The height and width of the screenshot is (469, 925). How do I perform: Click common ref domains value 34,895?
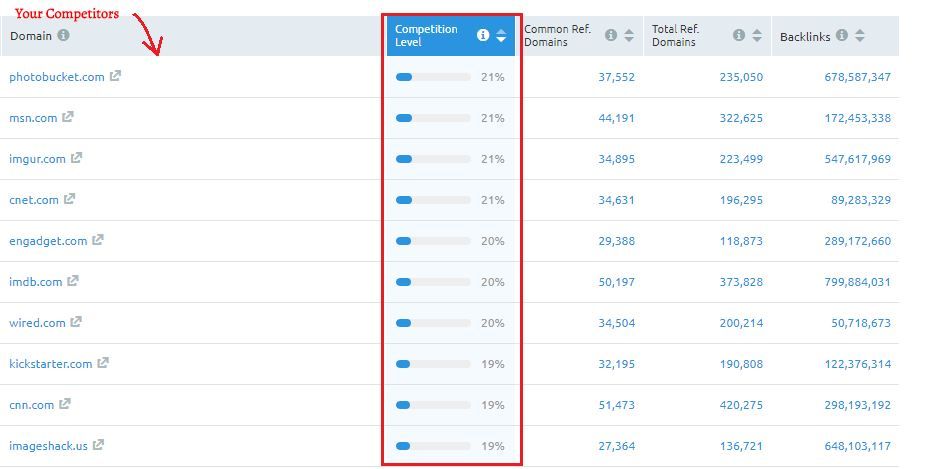(616, 159)
